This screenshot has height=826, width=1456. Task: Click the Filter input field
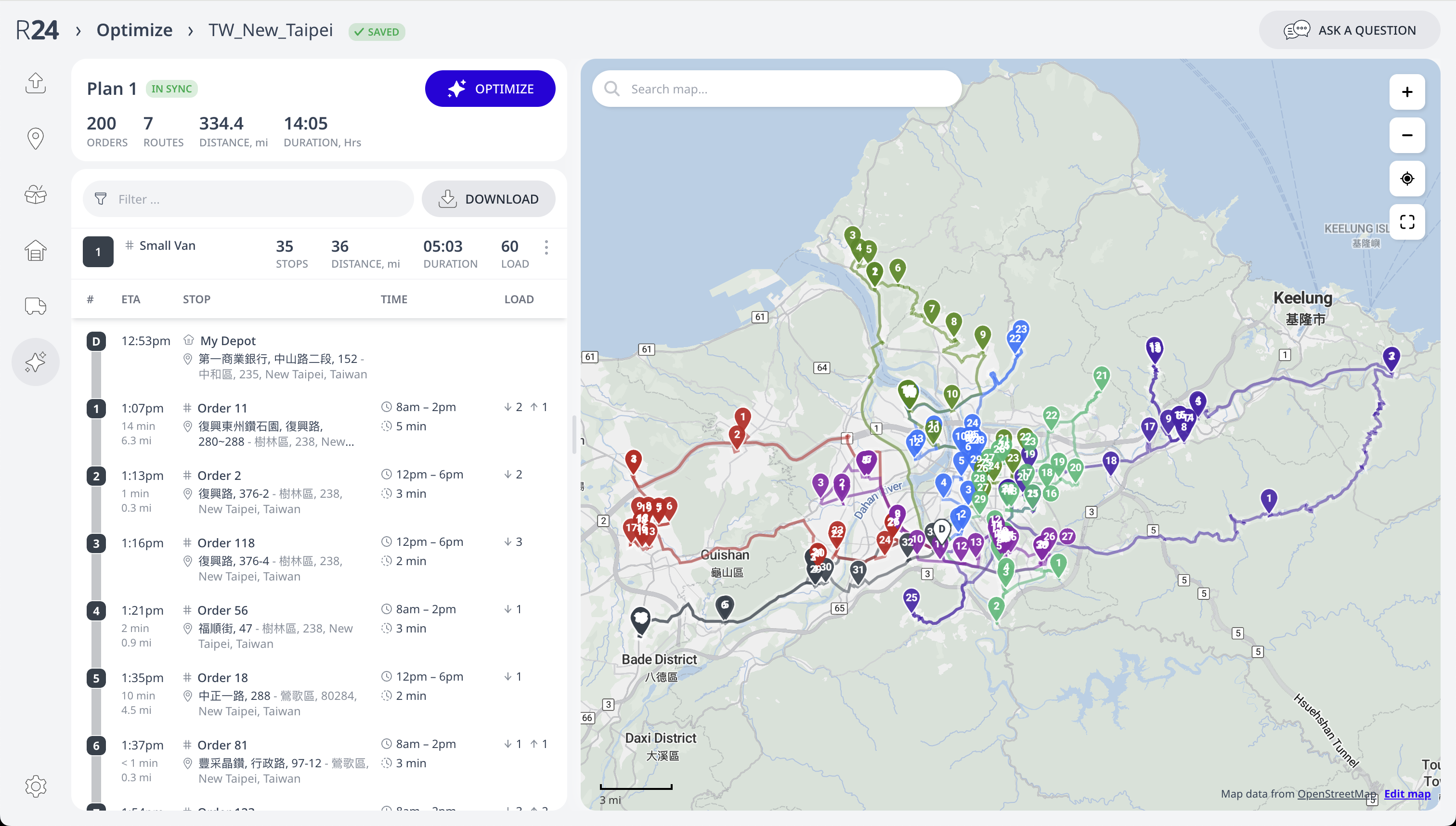tap(248, 199)
